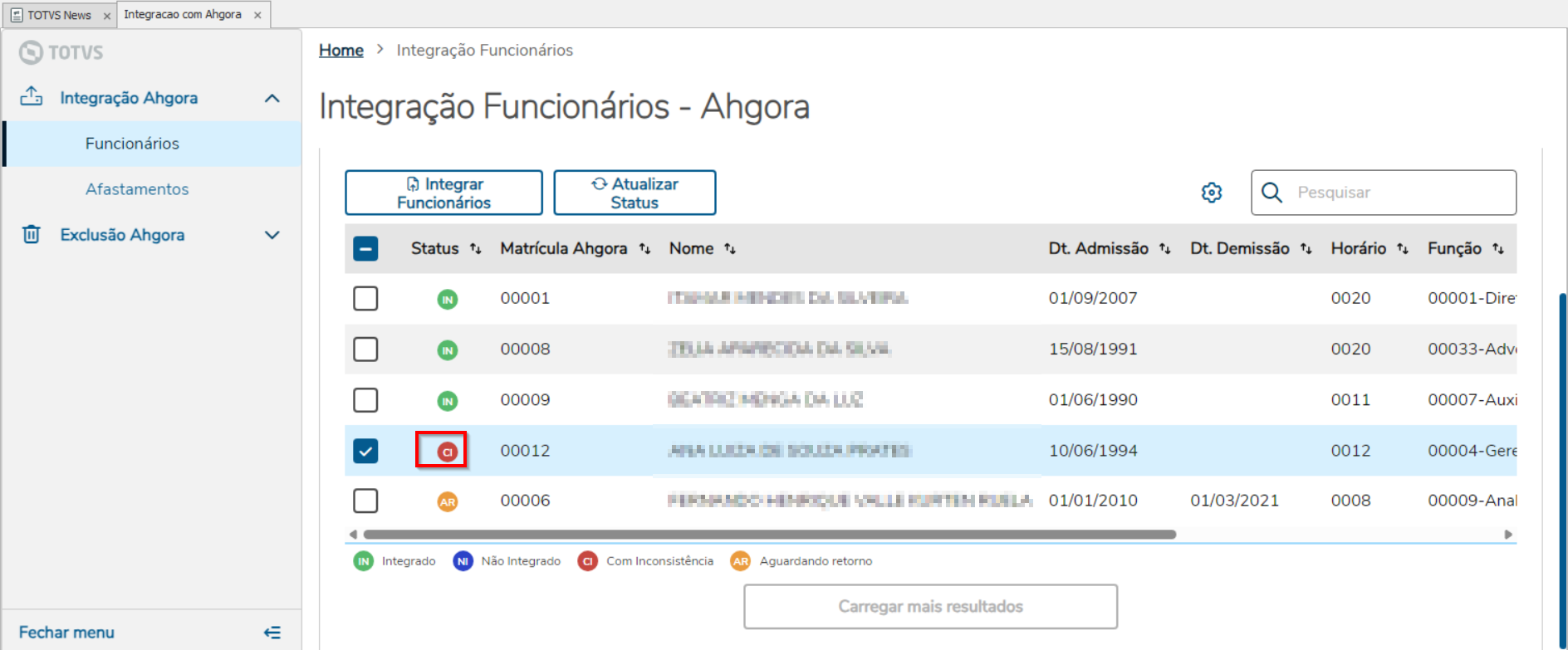Click the table horizontal scrollbar thumb
Screen dimensions: 1568x650
(770, 535)
